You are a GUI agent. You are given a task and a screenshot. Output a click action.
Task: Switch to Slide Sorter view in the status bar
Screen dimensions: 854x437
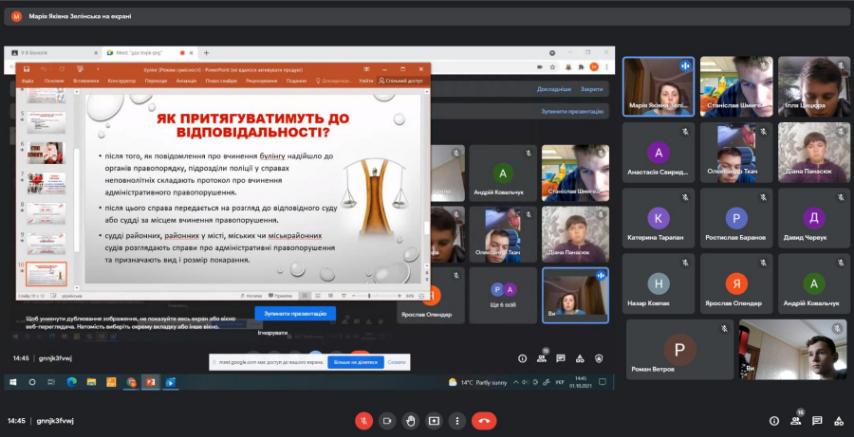(316, 295)
